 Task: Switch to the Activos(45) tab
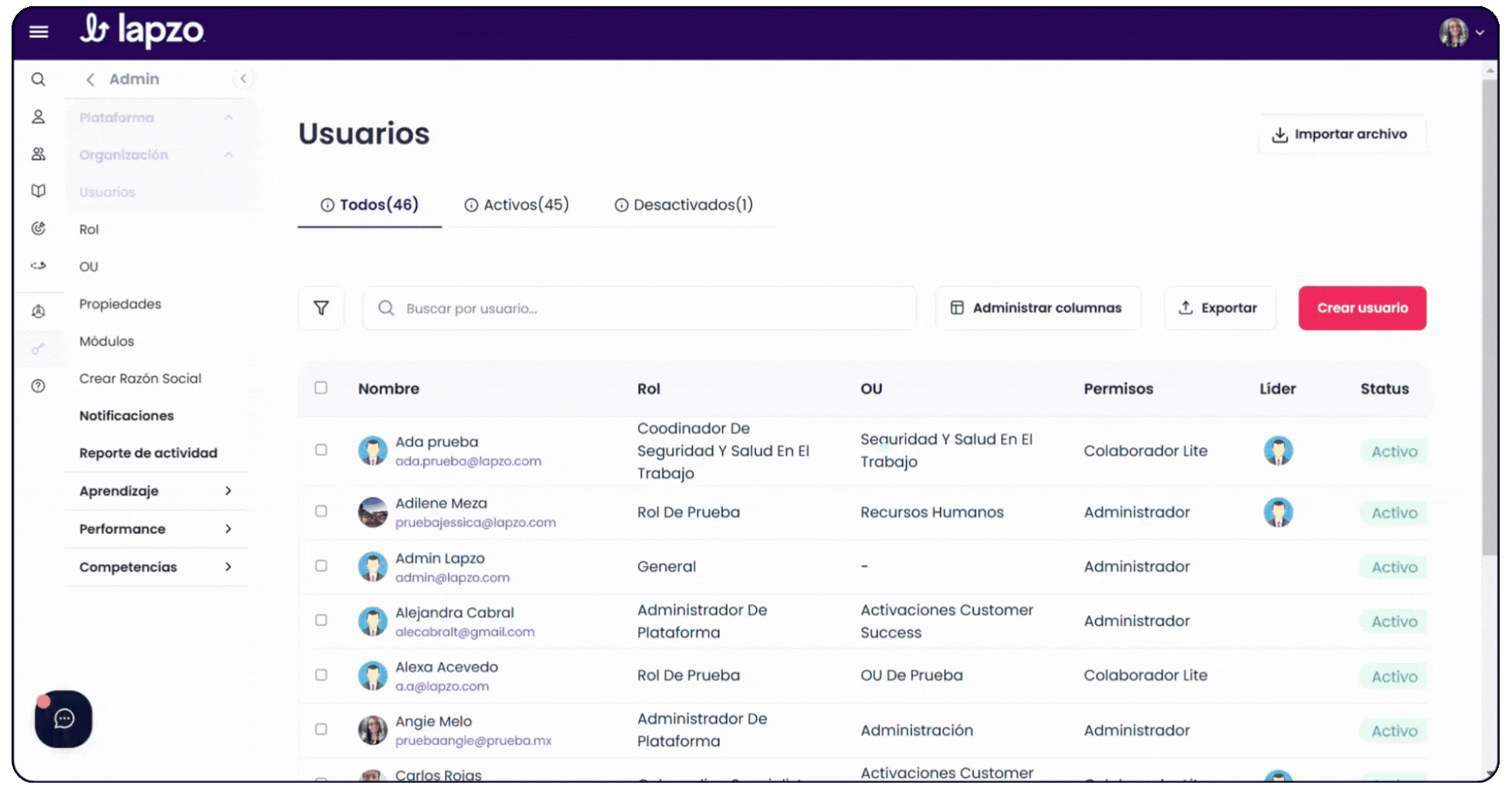[x=517, y=205]
